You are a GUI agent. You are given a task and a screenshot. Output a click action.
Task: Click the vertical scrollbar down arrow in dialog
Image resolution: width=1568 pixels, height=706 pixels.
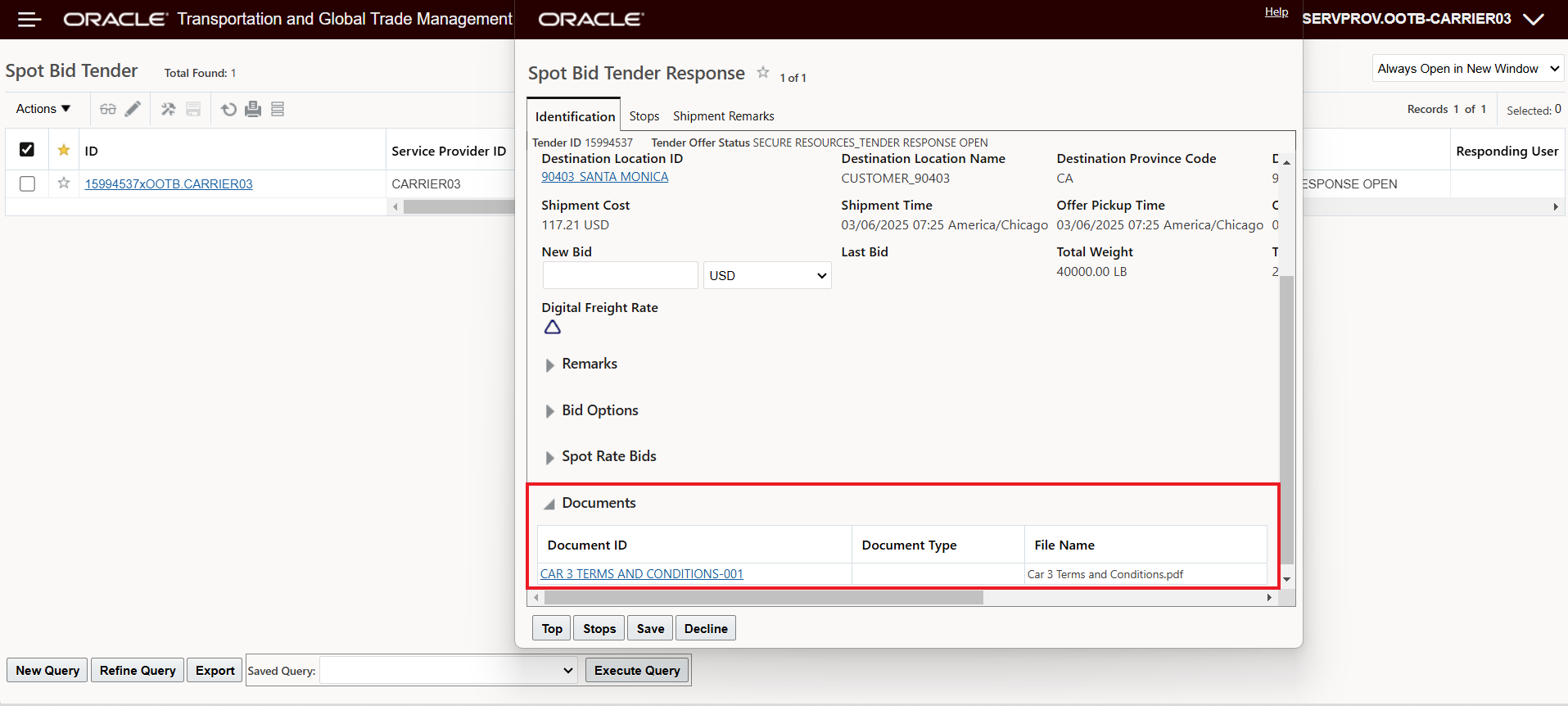click(1287, 579)
